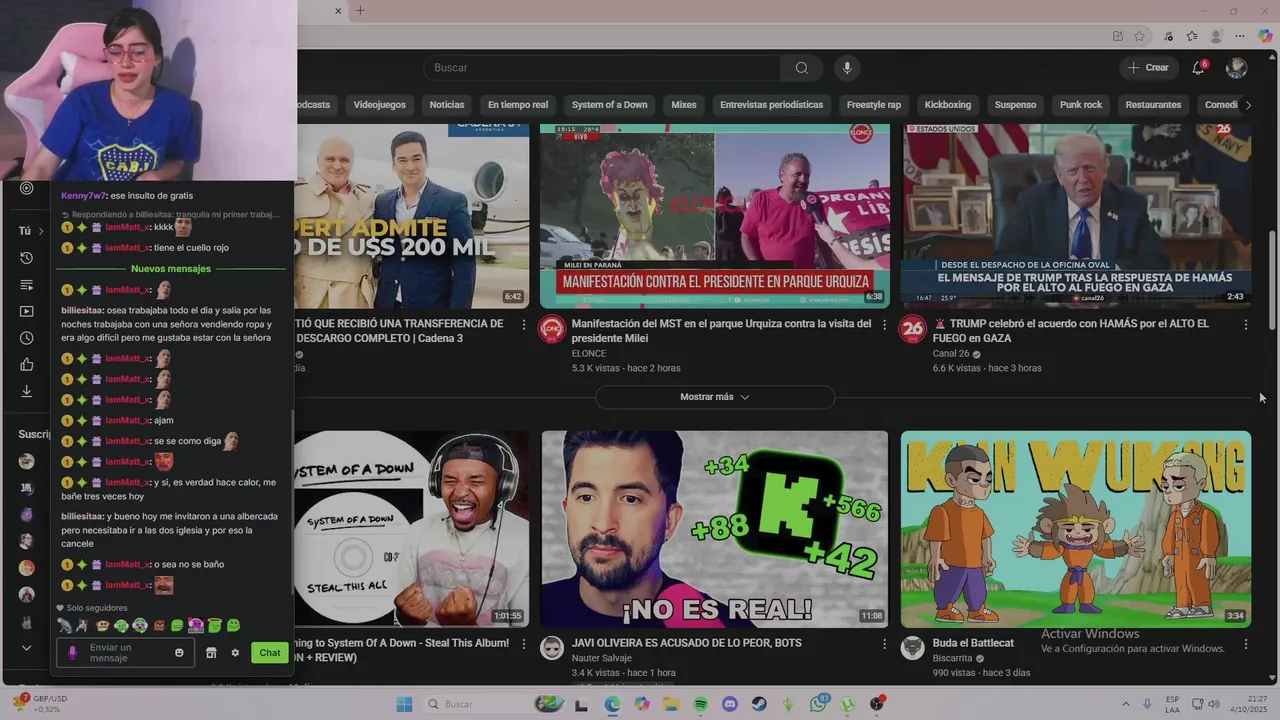Open Windows Start menu
This screenshot has width=1280, height=720.
coord(404,704)
